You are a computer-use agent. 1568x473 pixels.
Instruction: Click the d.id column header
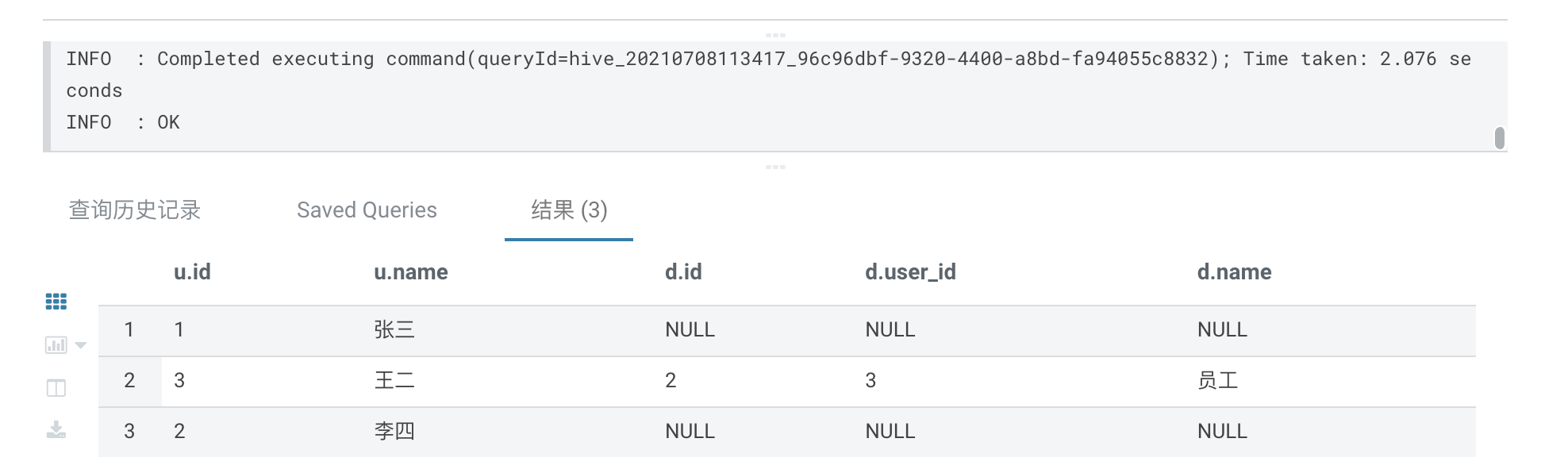coord(683,272)
